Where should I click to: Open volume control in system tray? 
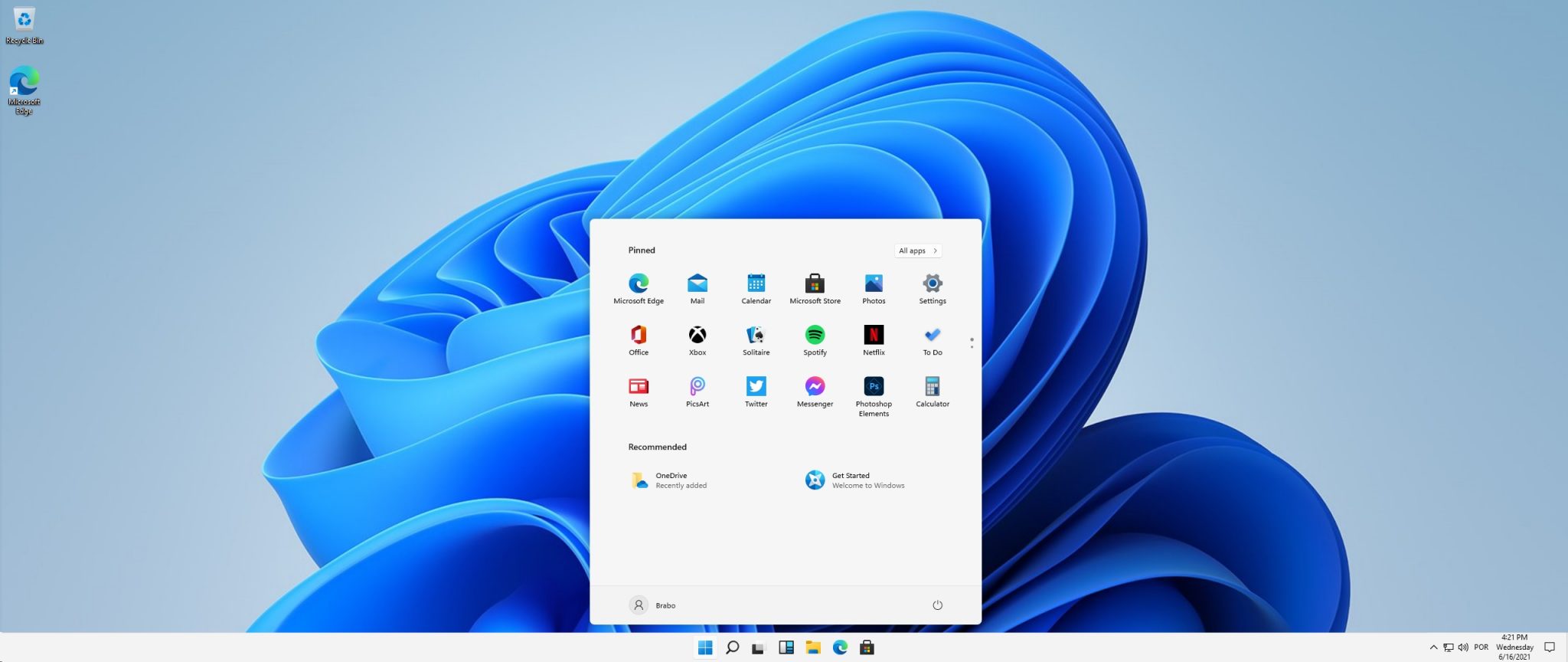click(1463, 647)
